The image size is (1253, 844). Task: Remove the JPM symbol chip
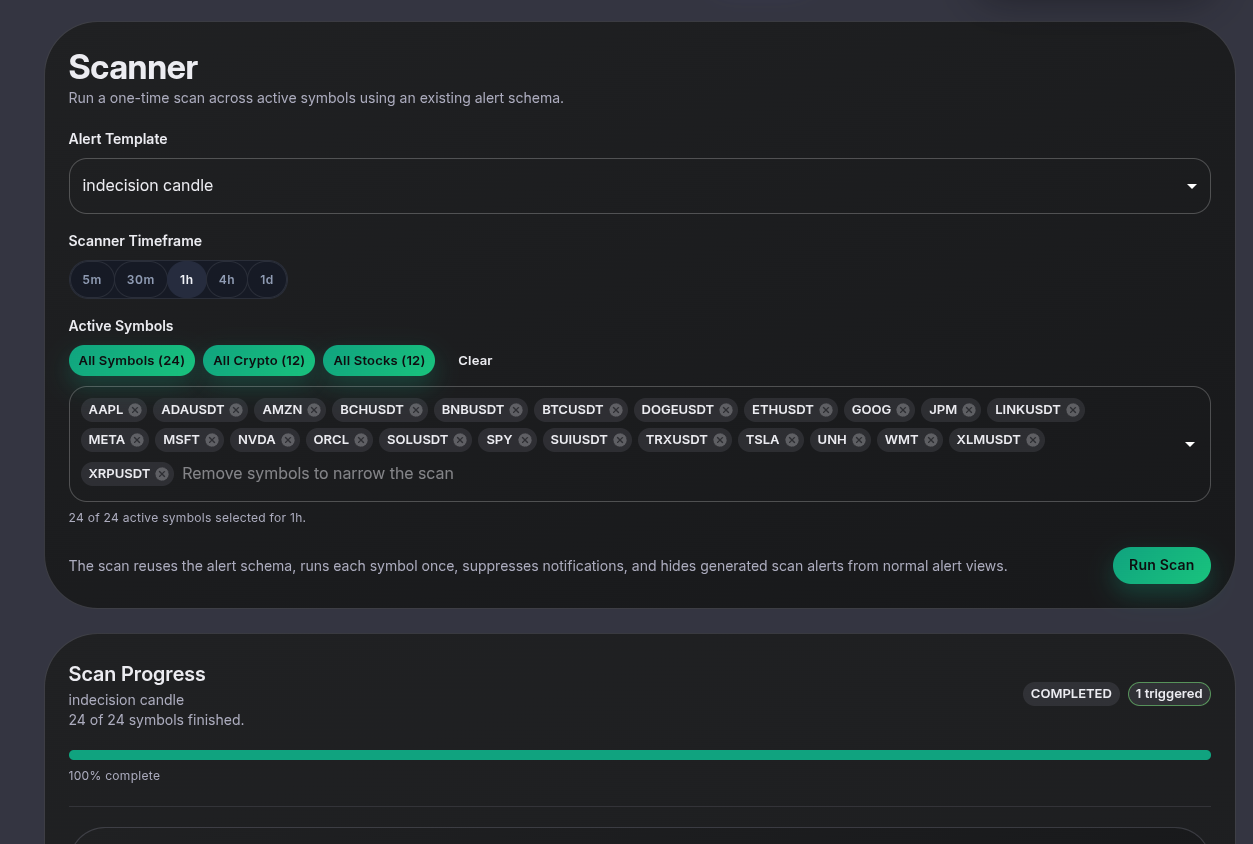[x=969, y=410]
